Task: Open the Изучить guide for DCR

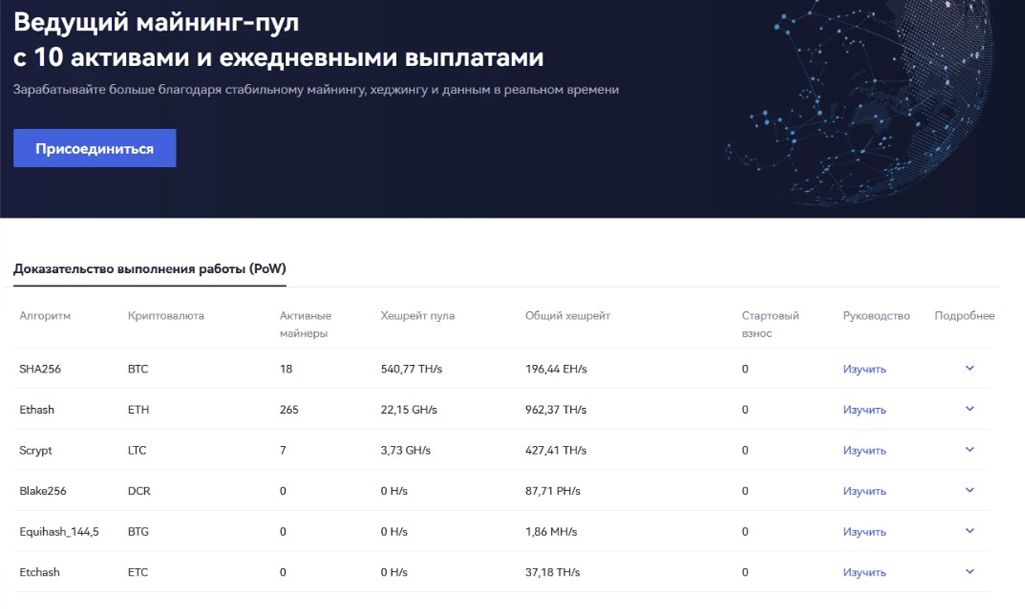Action: [x=864, y=491]
